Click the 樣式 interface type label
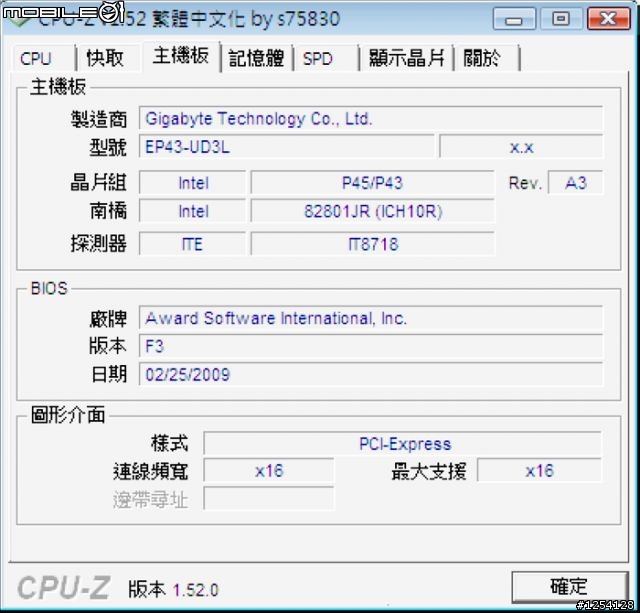Viewport: 640px width, 613px height. 169,443
